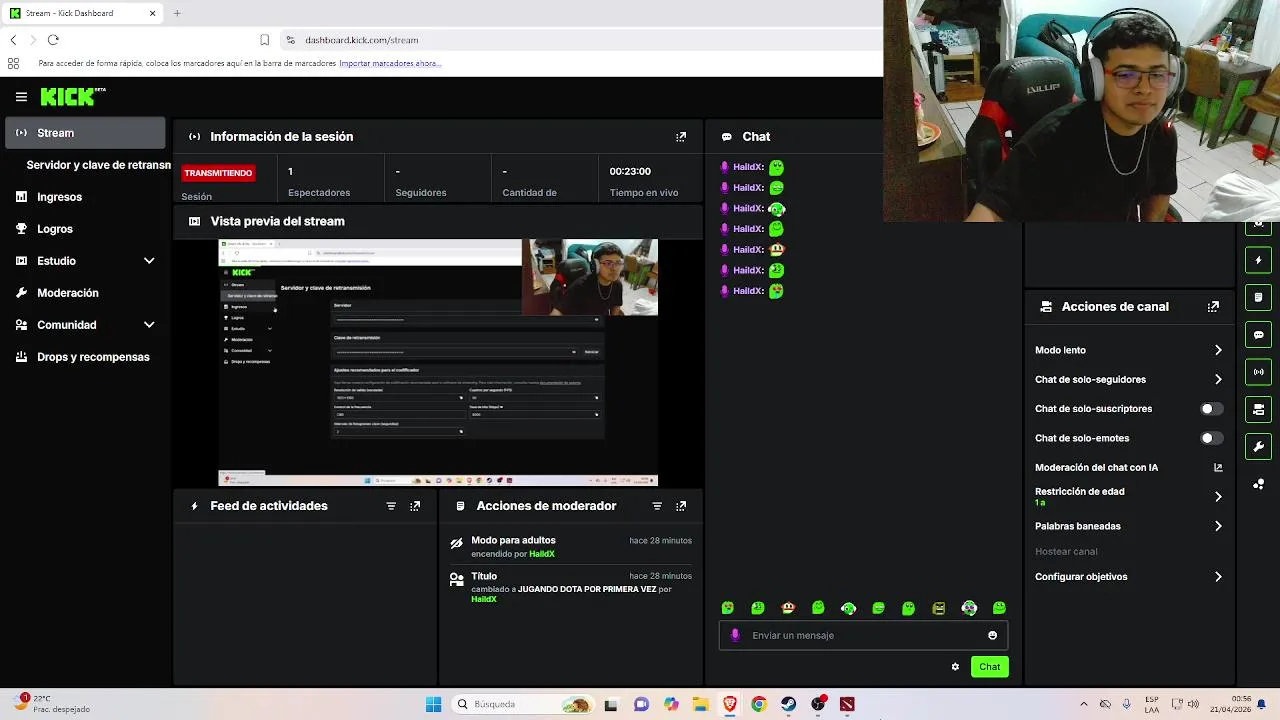Click the TRANSMITIENDO live status badge

click(218, 173)
